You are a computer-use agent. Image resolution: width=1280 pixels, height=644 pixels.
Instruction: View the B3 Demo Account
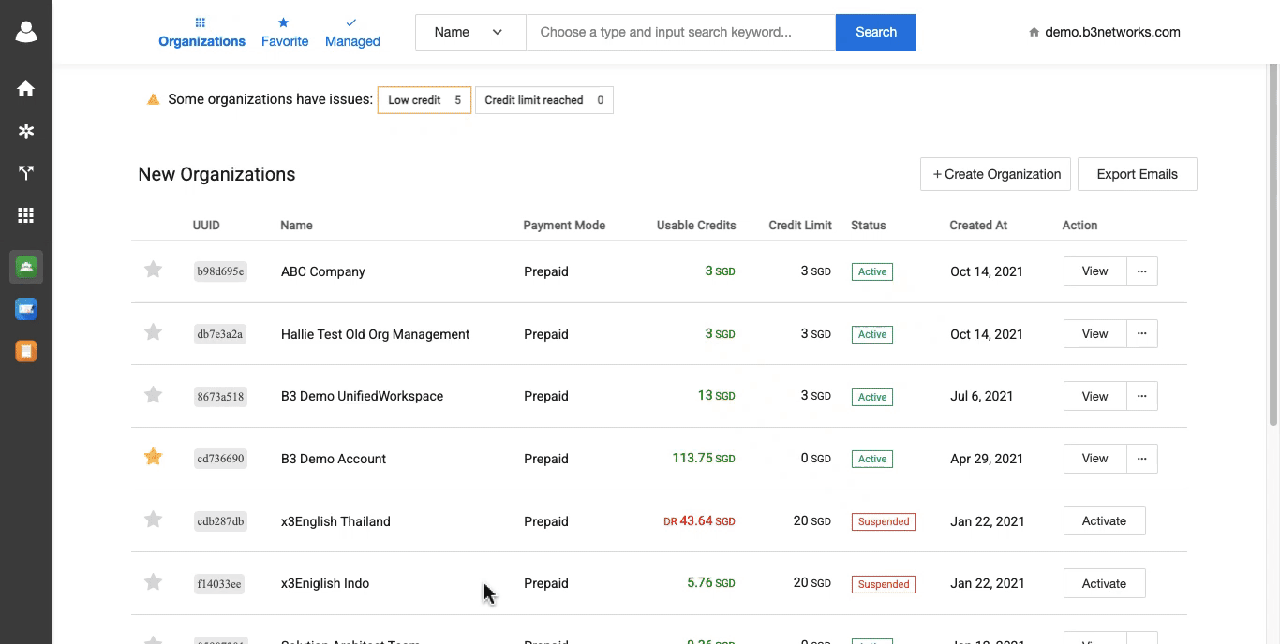(x=1095, y=458)
